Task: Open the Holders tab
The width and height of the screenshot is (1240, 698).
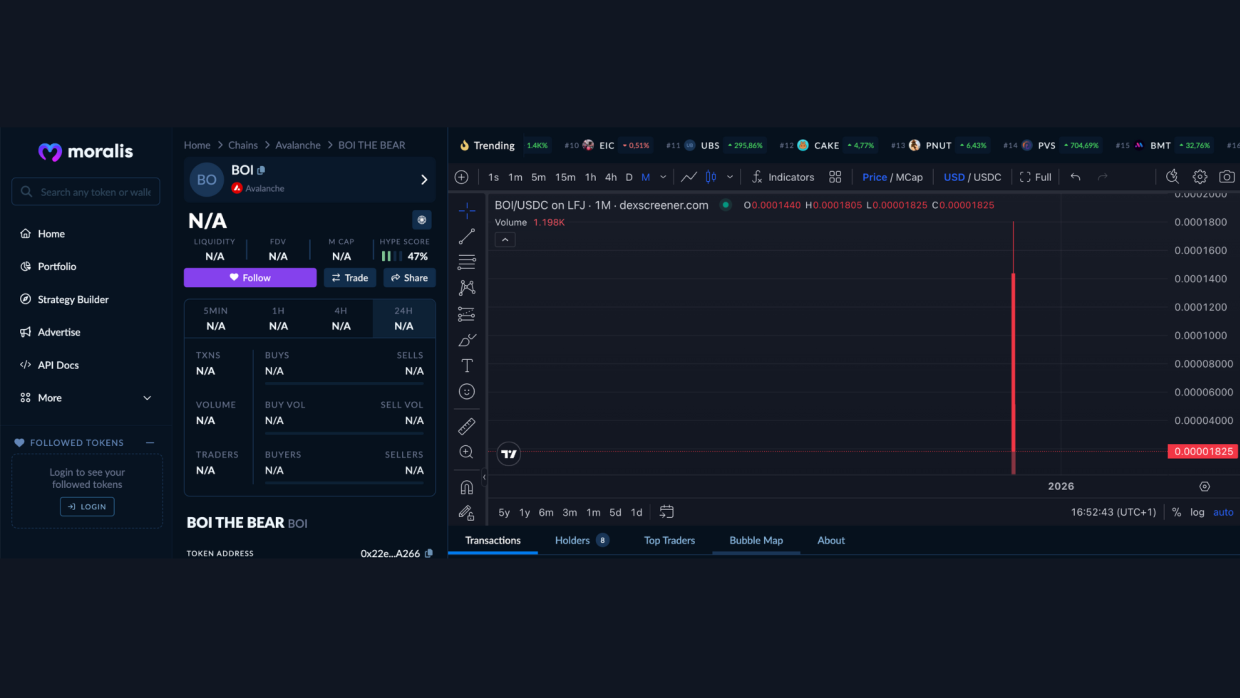Action: click(581, 540)
